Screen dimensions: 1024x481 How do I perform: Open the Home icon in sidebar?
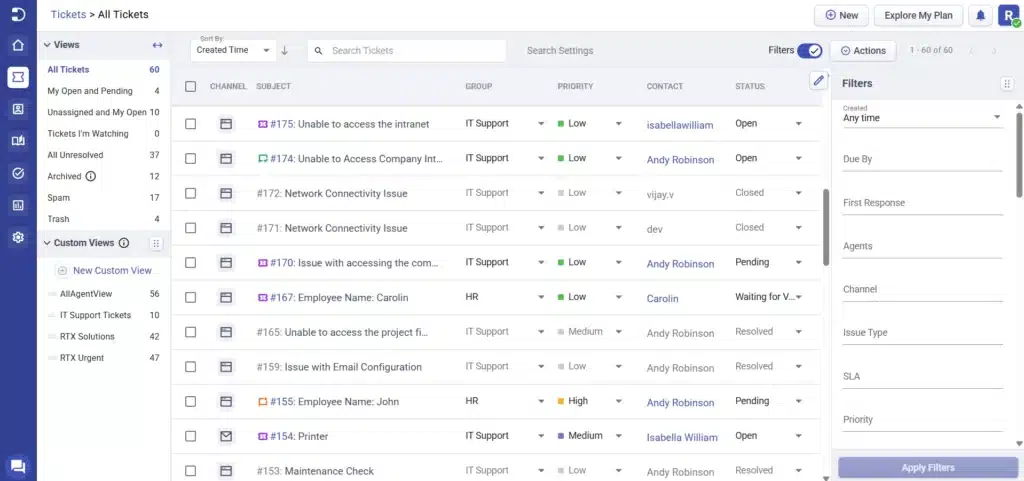pos(18,45)
